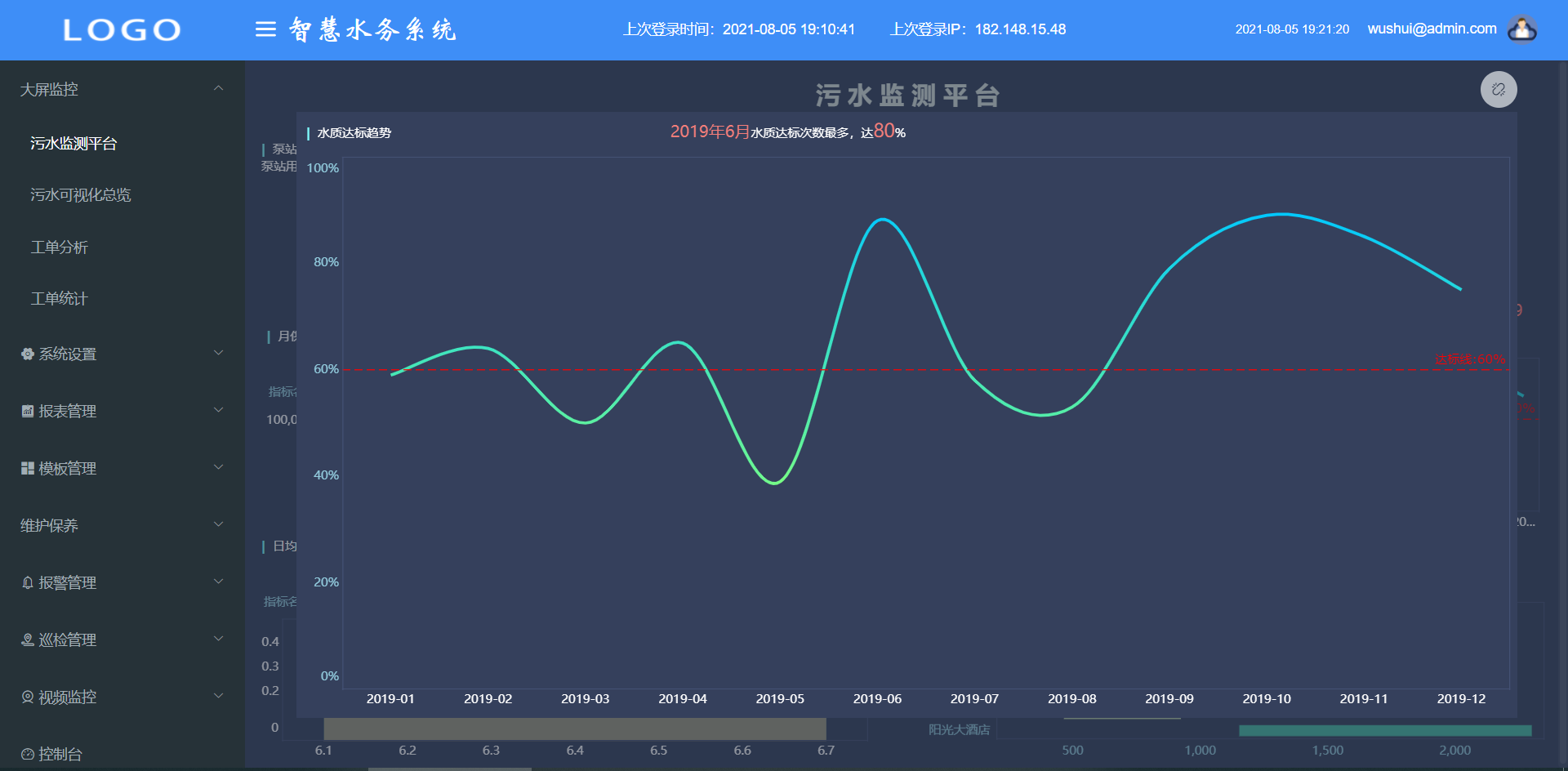
Task: Click the 2019-06 axis label on the chart
Action: point(877,699)
